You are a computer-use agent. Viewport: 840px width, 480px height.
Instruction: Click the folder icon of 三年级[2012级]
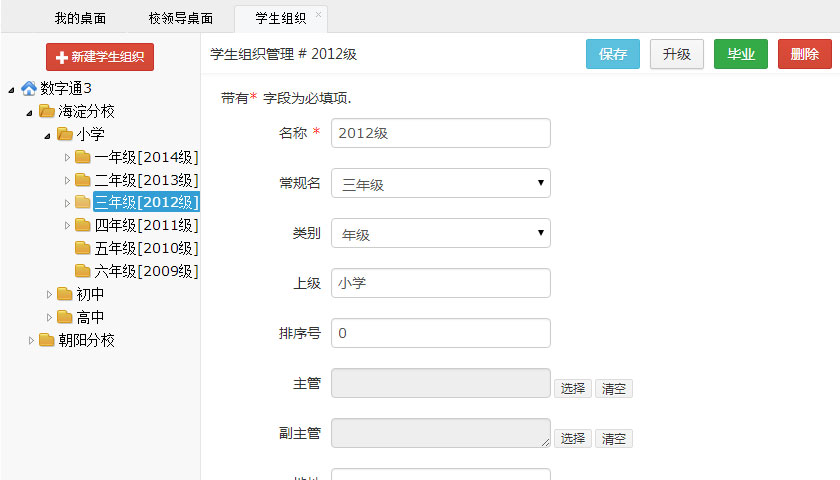[x=82, y=202]
